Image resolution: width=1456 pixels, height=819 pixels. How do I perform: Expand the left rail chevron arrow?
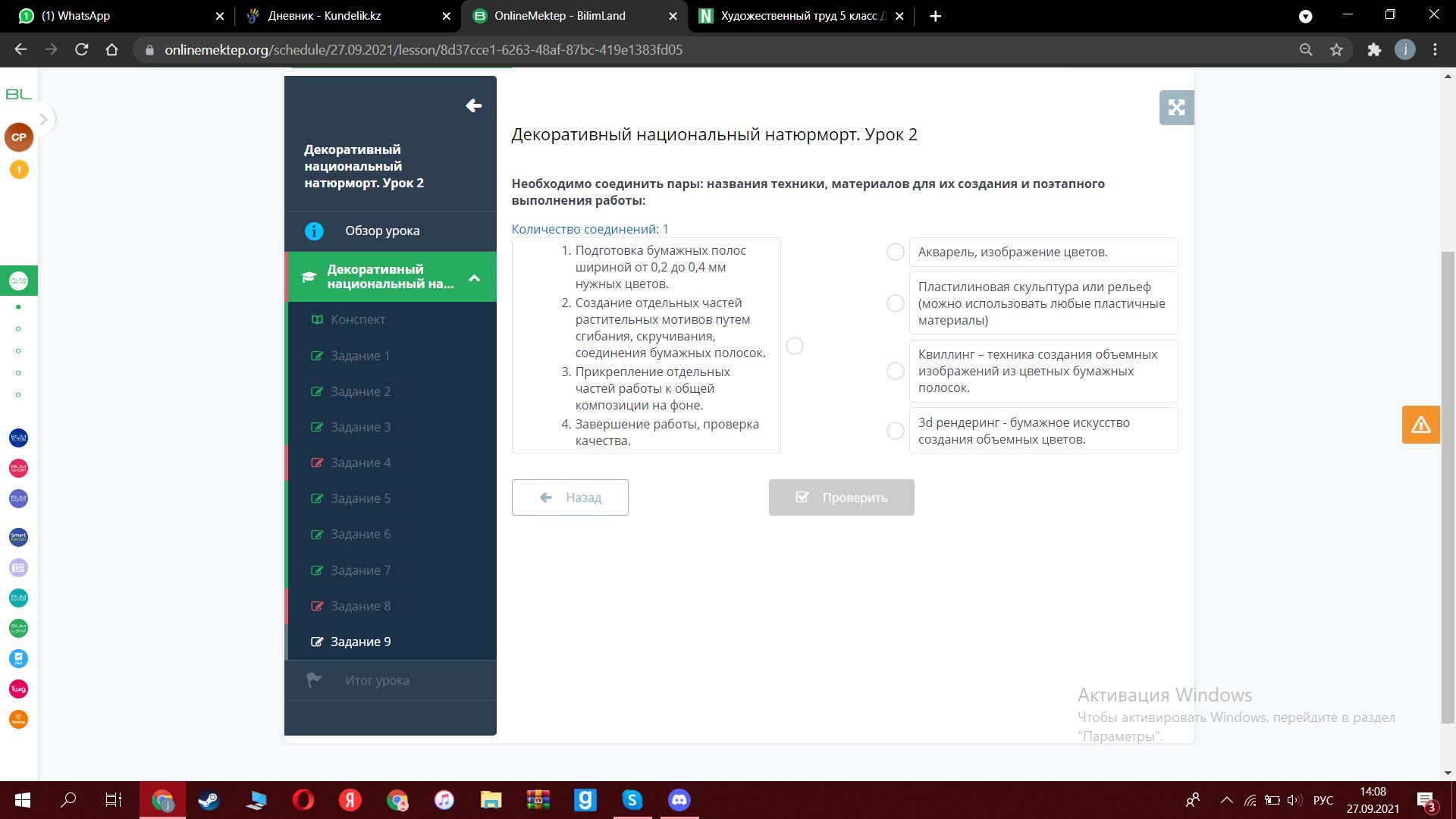43,119
